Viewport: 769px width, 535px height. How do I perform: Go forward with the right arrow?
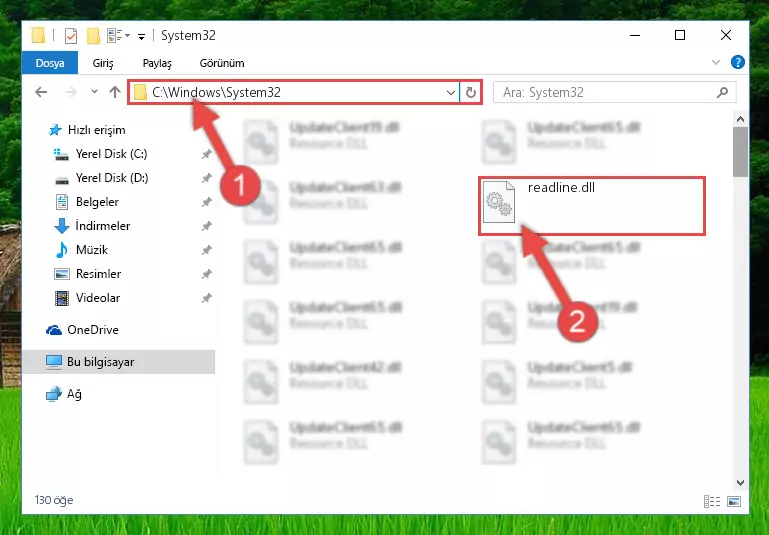coord(71,92)
